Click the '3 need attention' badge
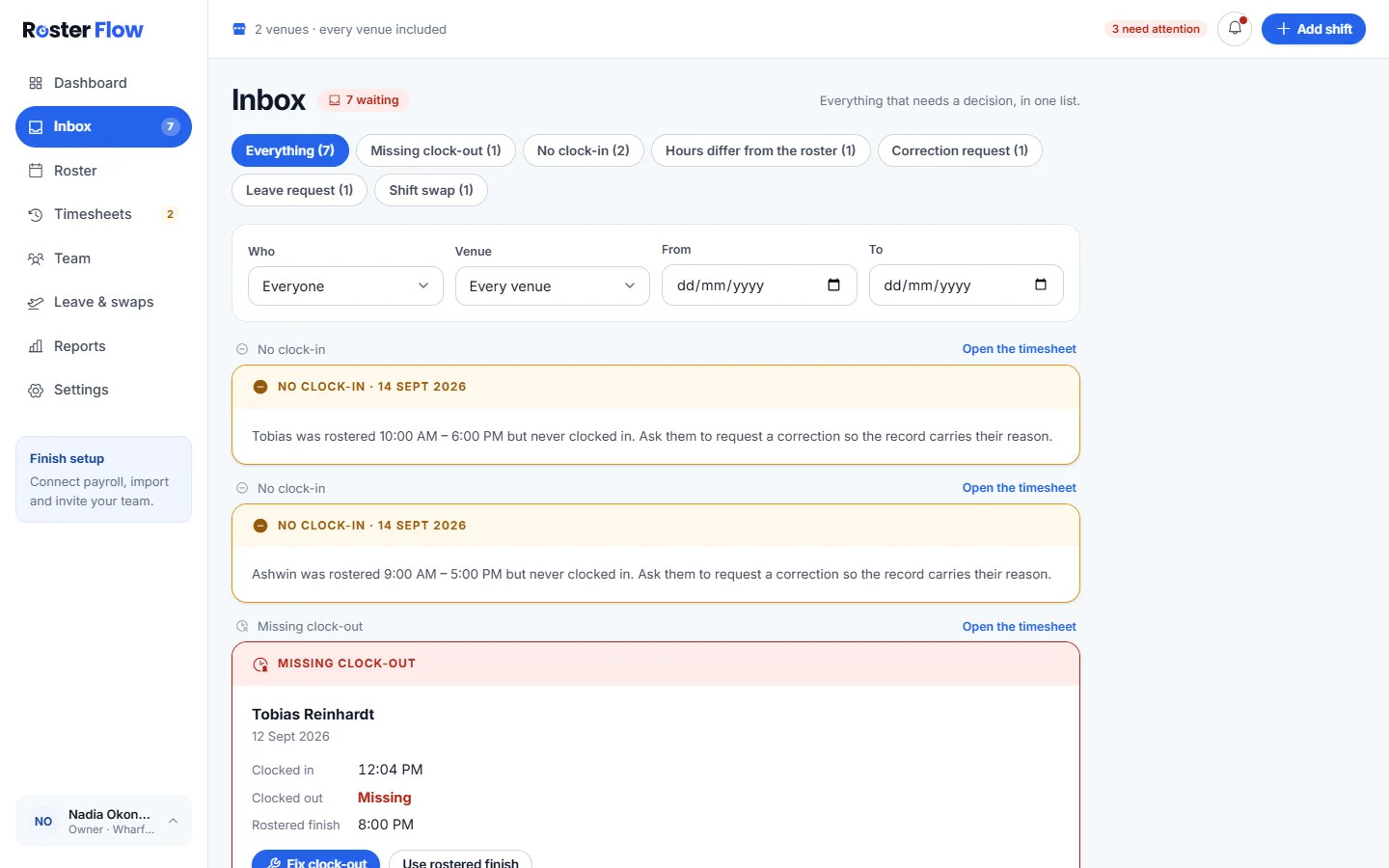1389x868 pixels. [1156, 29]
